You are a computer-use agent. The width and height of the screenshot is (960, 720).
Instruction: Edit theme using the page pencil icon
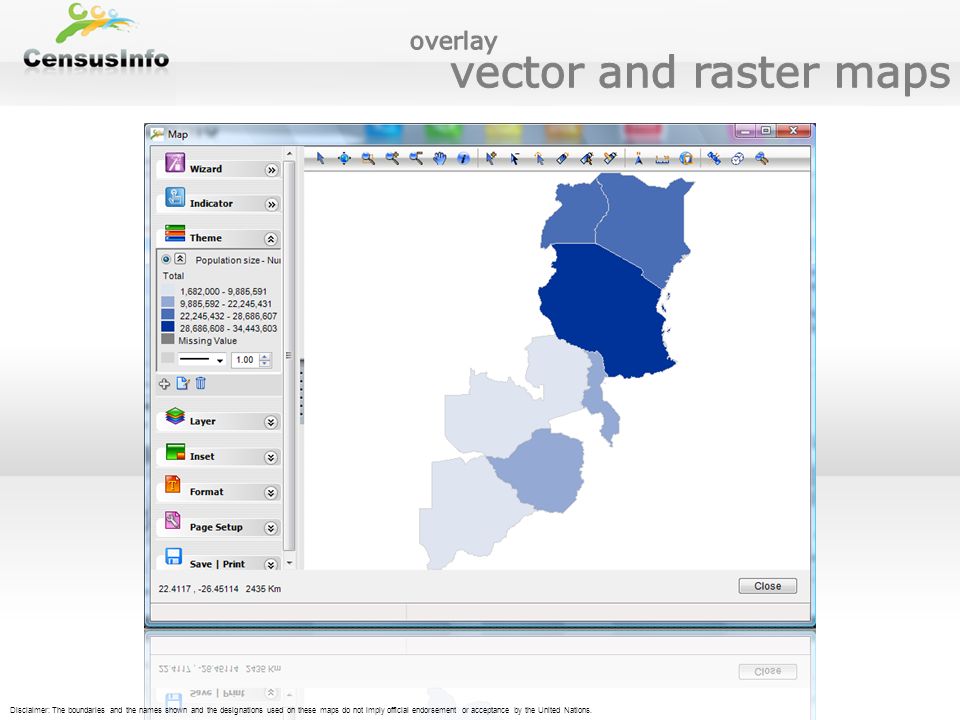(182, 383)
